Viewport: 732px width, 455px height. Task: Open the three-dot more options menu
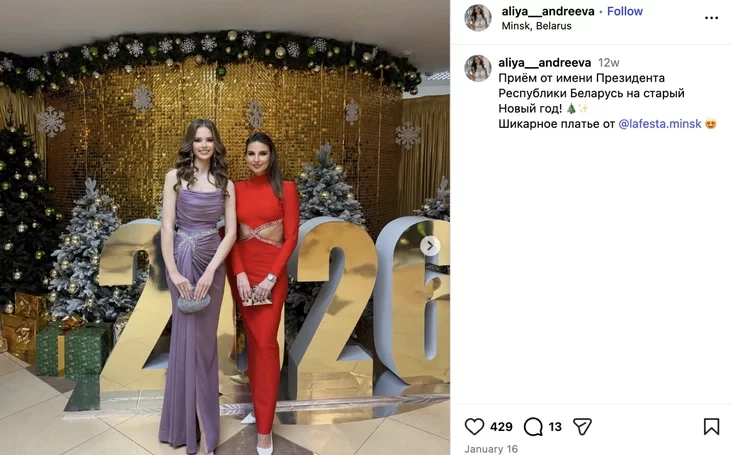(711, 18)
